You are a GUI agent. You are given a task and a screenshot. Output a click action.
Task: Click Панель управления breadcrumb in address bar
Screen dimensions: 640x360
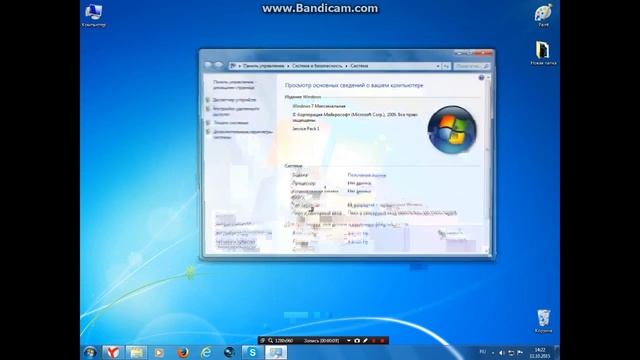point(263,66)
